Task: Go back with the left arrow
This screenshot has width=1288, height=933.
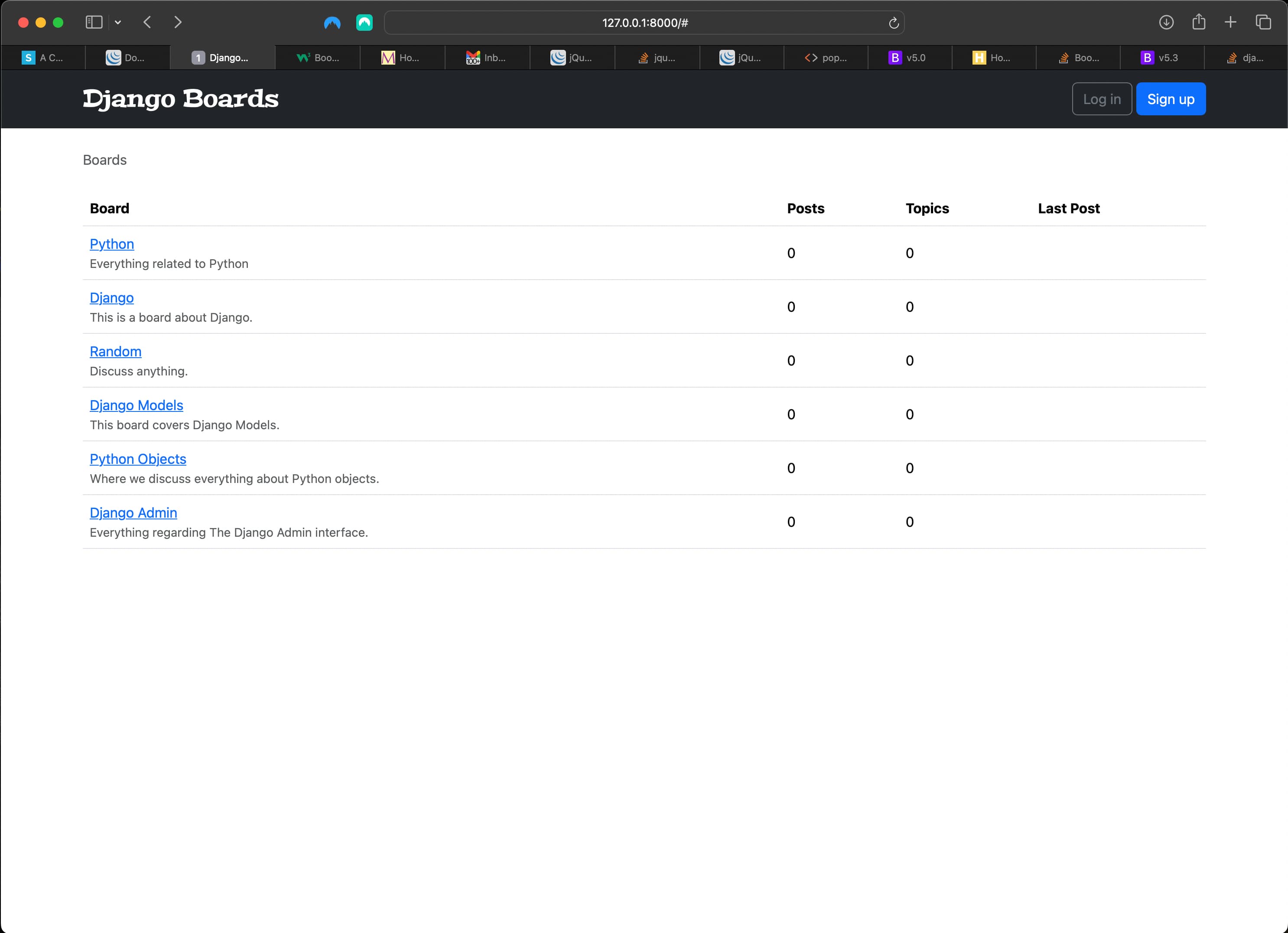Action: pyautogui.click(x=148, y=22)
